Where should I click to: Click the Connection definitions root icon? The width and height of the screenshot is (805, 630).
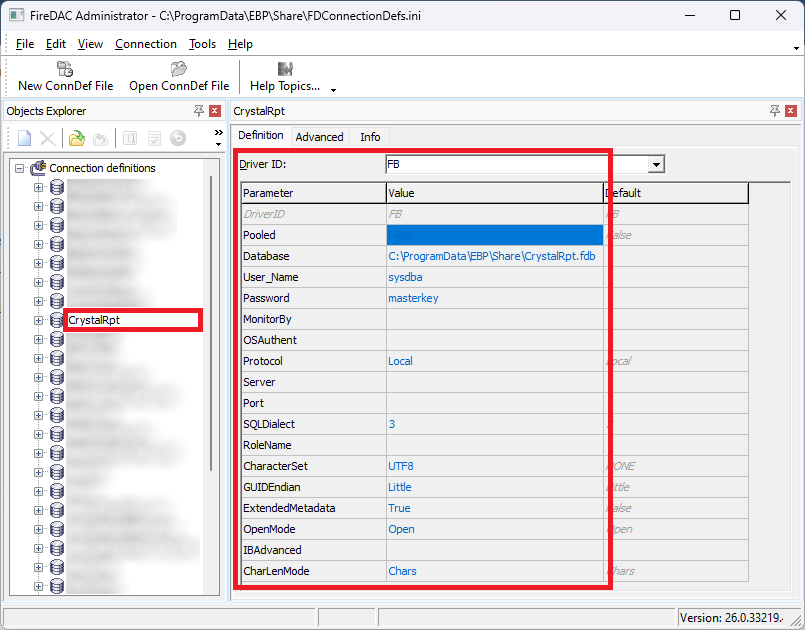pyautogui.click(x=38, y=168)
